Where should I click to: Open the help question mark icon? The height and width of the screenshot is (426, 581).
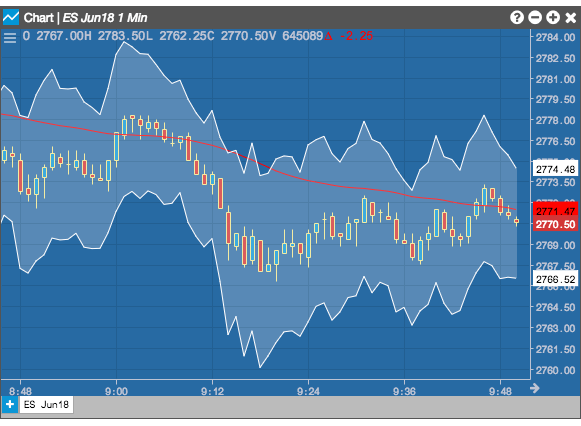pos(517,17)
